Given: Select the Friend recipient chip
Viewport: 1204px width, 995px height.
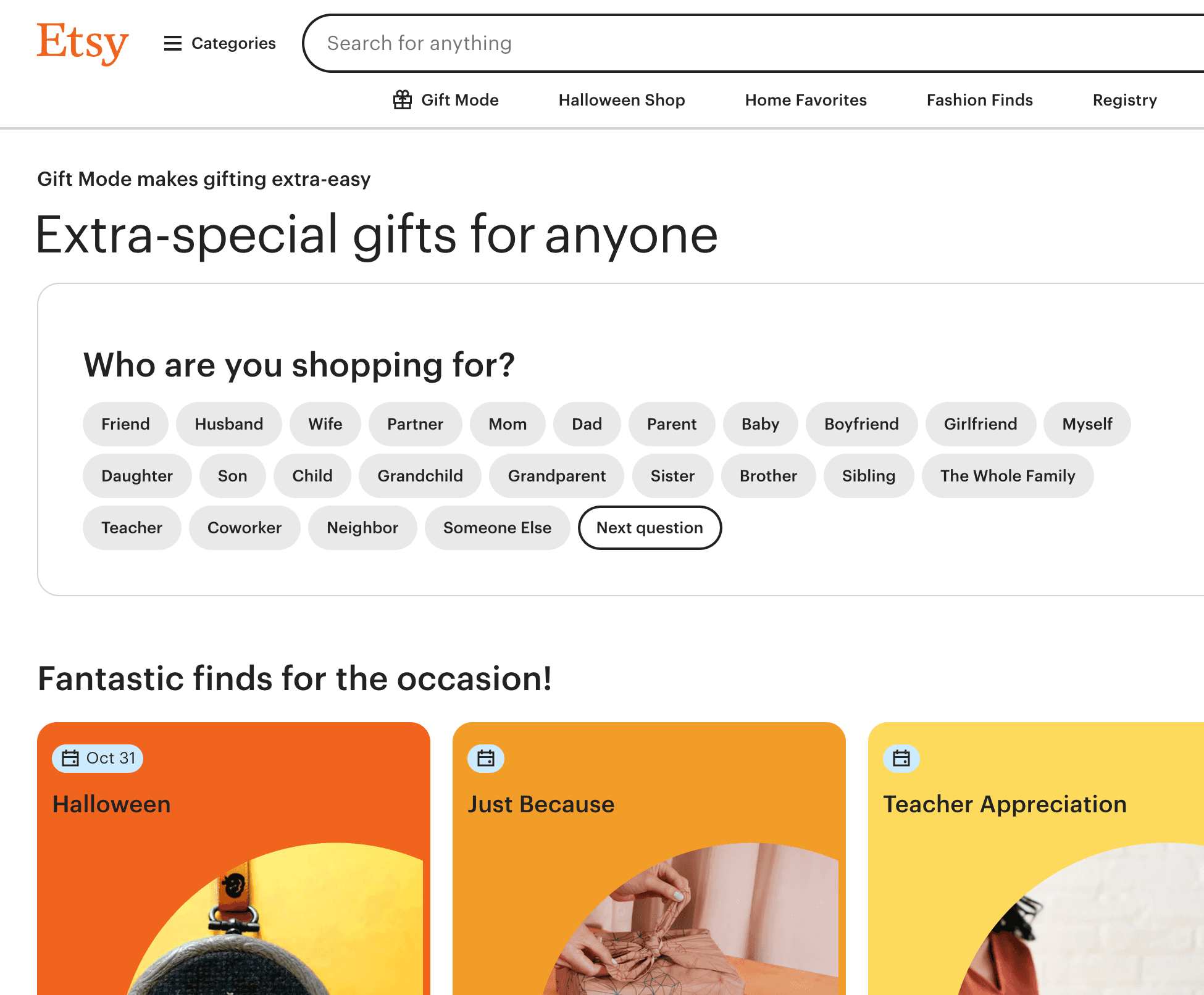Looking at the screenshot, I should 125,424.
